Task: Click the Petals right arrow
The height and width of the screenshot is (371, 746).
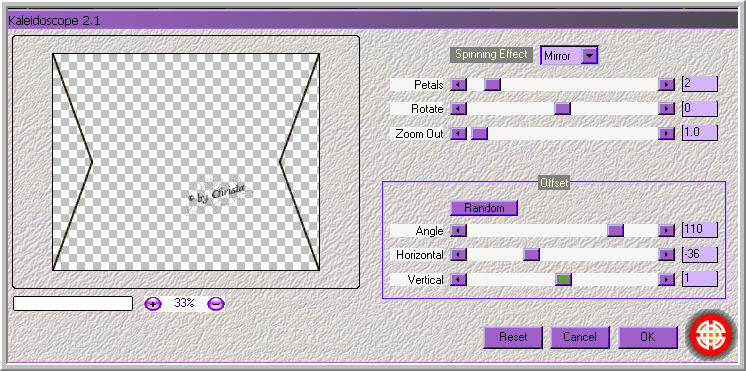Action: click(666, 85)
